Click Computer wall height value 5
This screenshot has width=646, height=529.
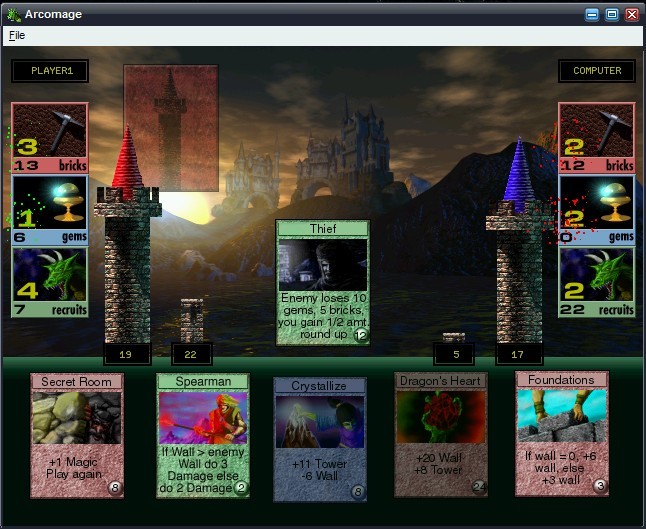point(454,354)
